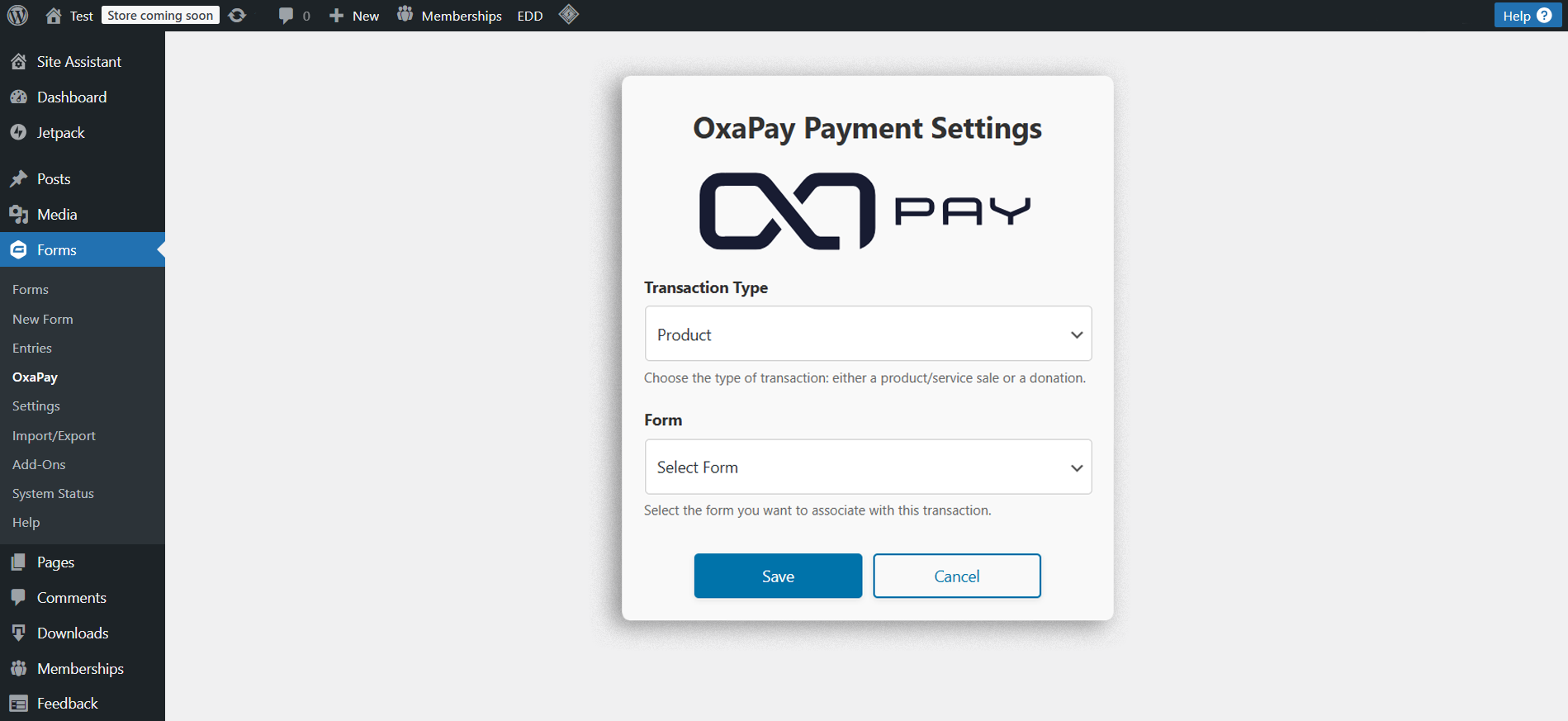1568x721 pixels.
Task: Click the diamond icon next to EDD
Action: coord(569,15)
